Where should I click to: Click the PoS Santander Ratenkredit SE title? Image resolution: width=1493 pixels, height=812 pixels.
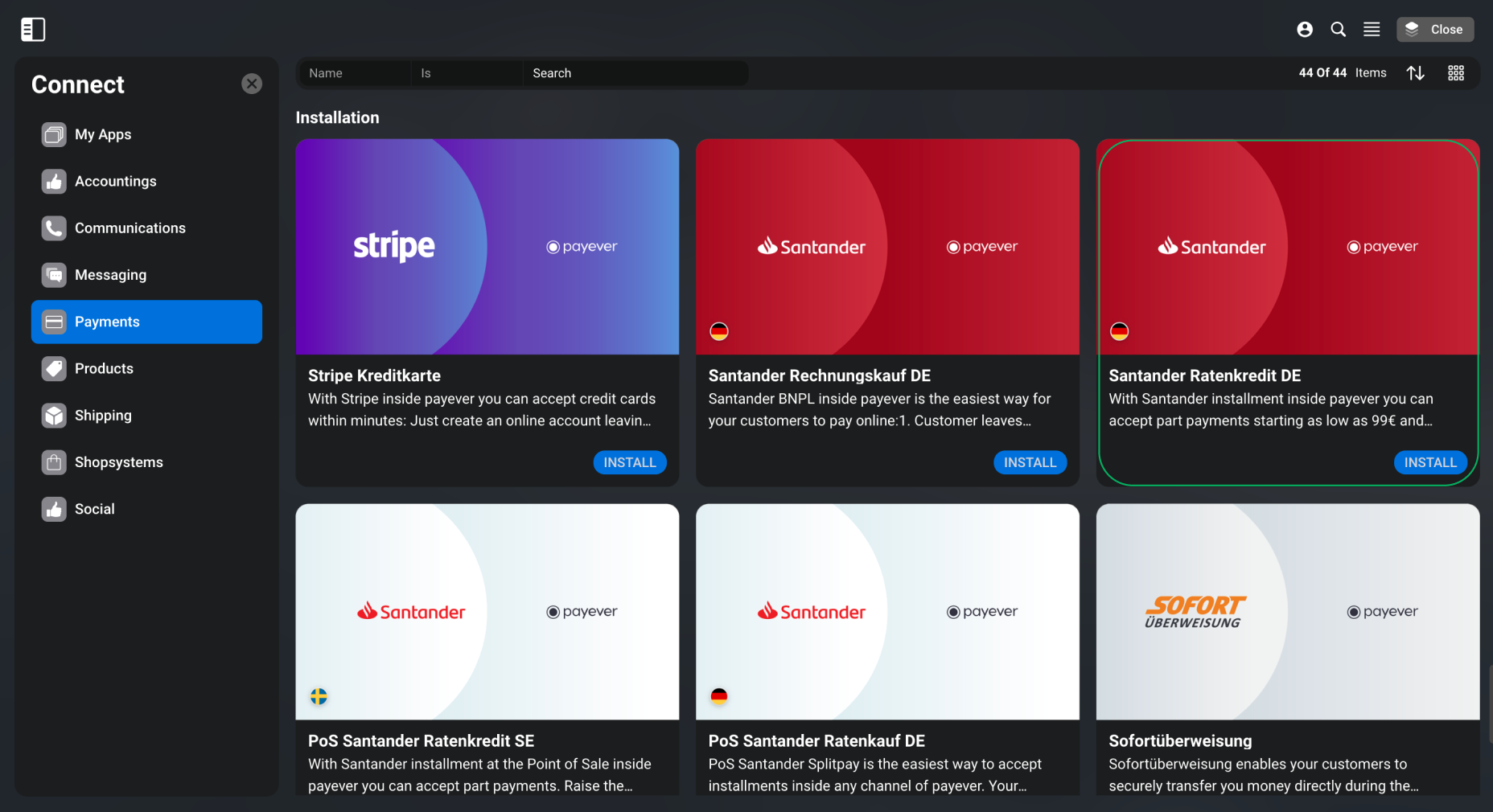coord(422,740)
